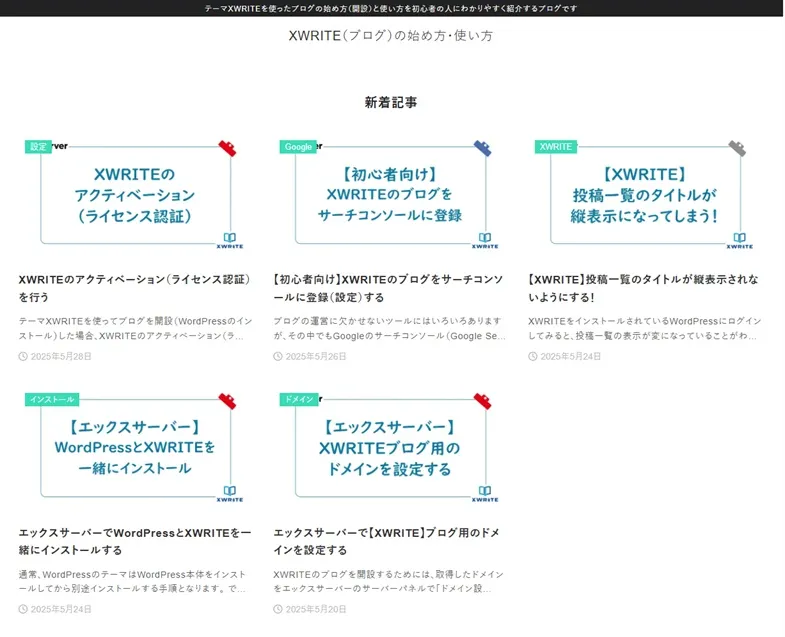Click the date 2025年5月20日
785x637 pixels.
click(x=316, y=609)
